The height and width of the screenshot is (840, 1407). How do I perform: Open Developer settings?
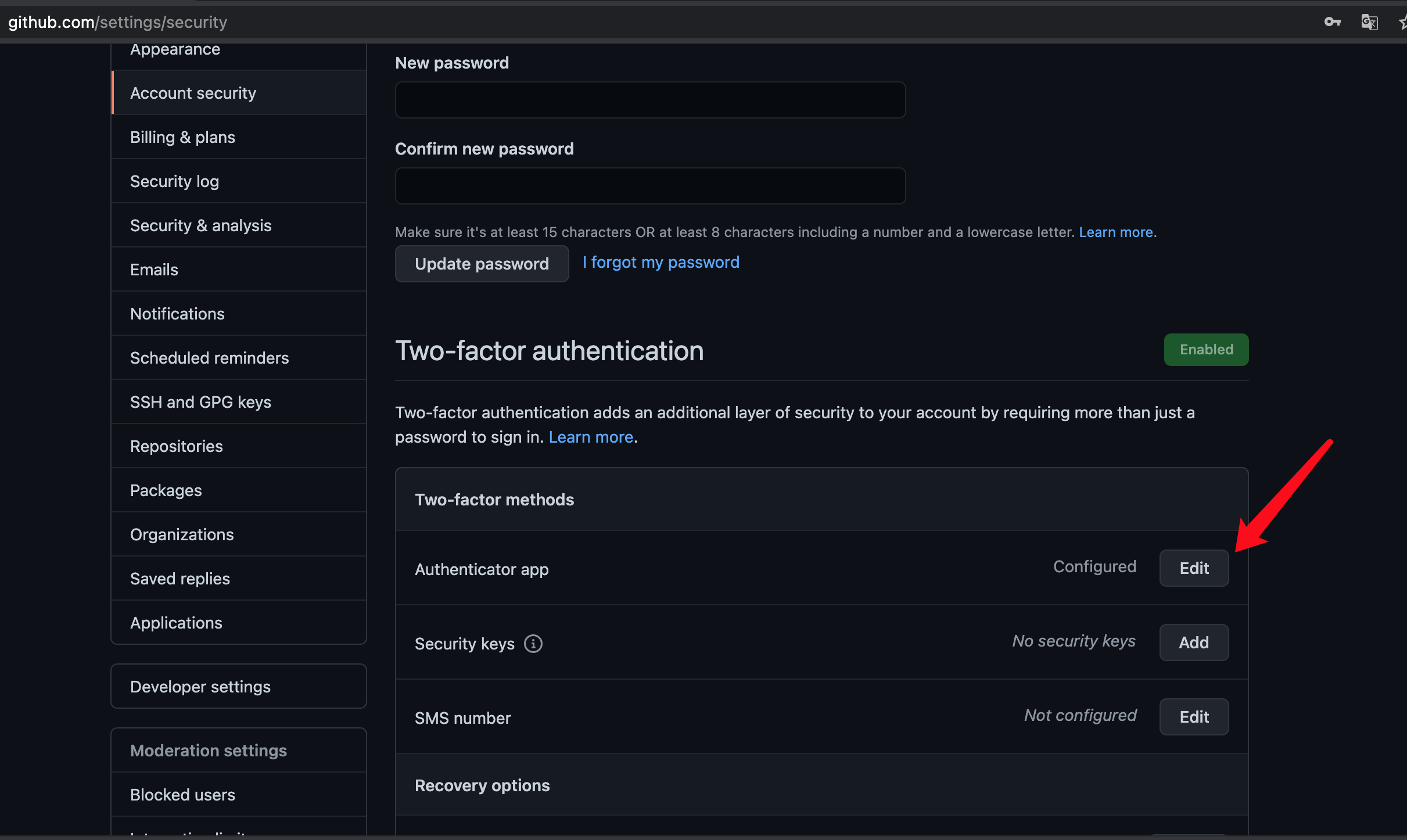tap(200, 687)
